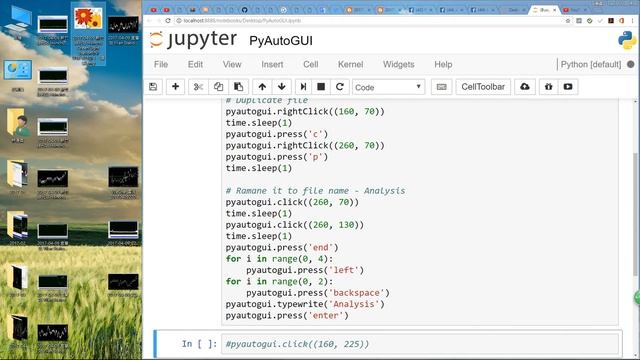Expand the Code cell type dropdown

point(388,87)
